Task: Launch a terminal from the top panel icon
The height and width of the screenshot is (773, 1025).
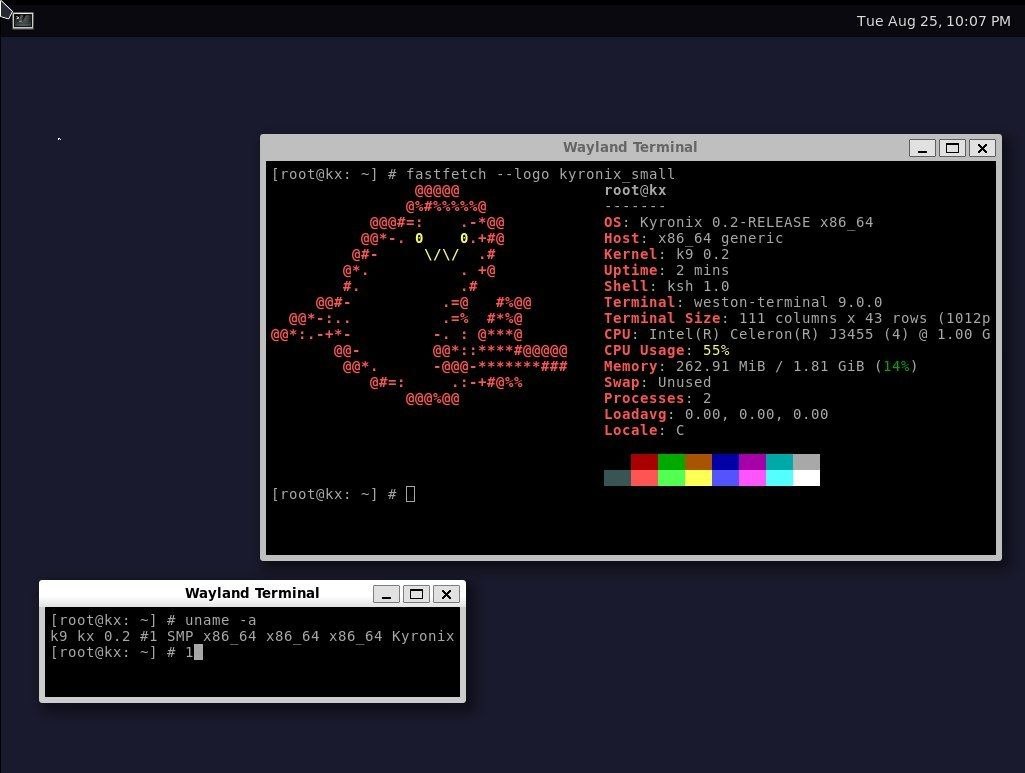Action: (23, 20)
